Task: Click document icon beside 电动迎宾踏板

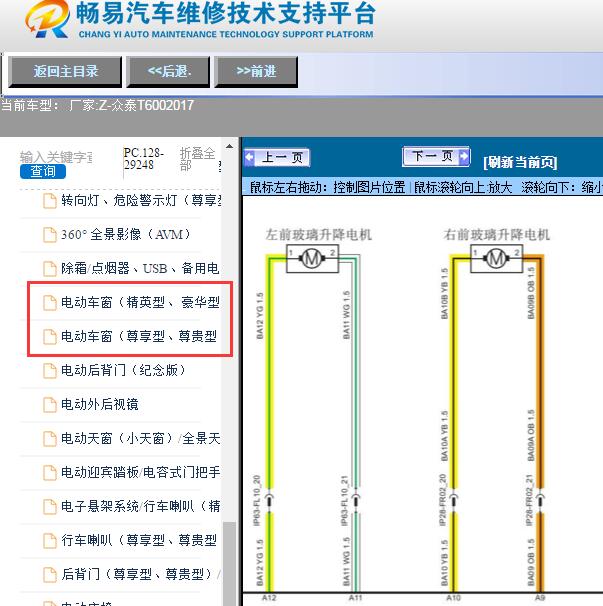Action: [49, 472]
